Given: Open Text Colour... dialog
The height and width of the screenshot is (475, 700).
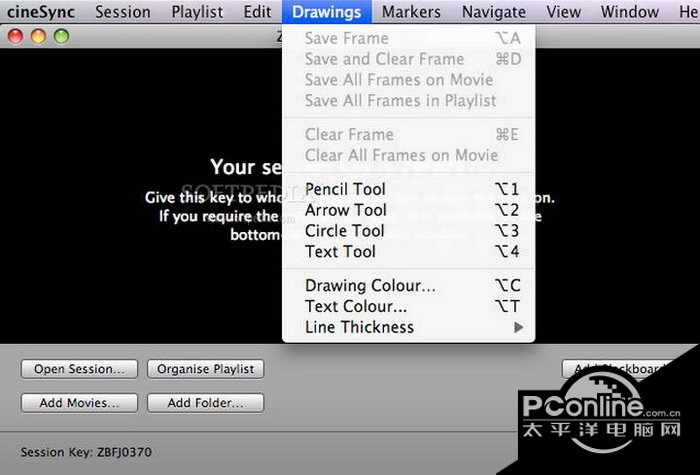Looking at the screenshot, I should coord(408,307).
